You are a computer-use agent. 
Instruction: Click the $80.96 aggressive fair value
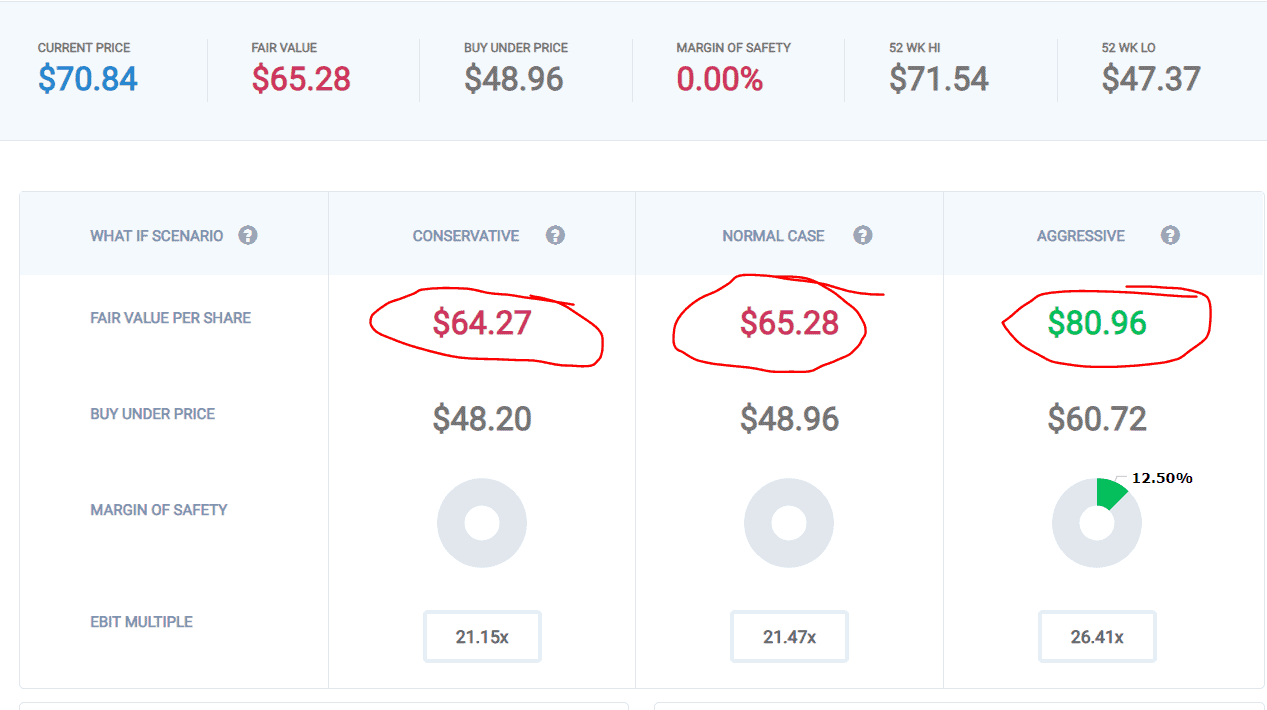coord(1097,323)
